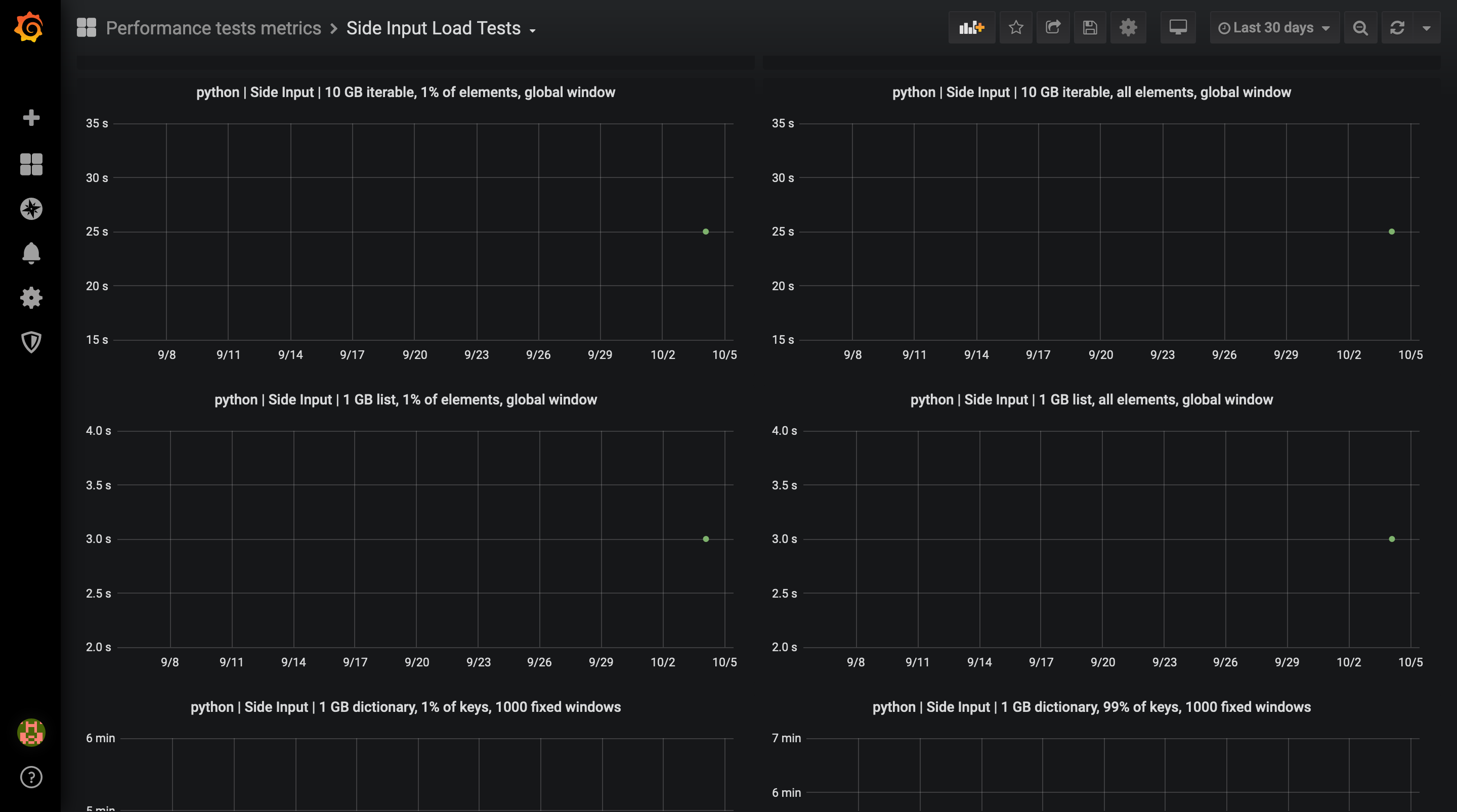
Task: Star this dashboard as favorite
Action: coord(1016,27)
